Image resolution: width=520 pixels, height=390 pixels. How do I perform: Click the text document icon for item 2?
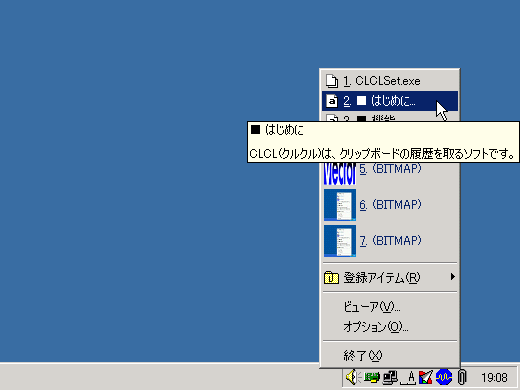pyautogui.click(x=332, y=101)
